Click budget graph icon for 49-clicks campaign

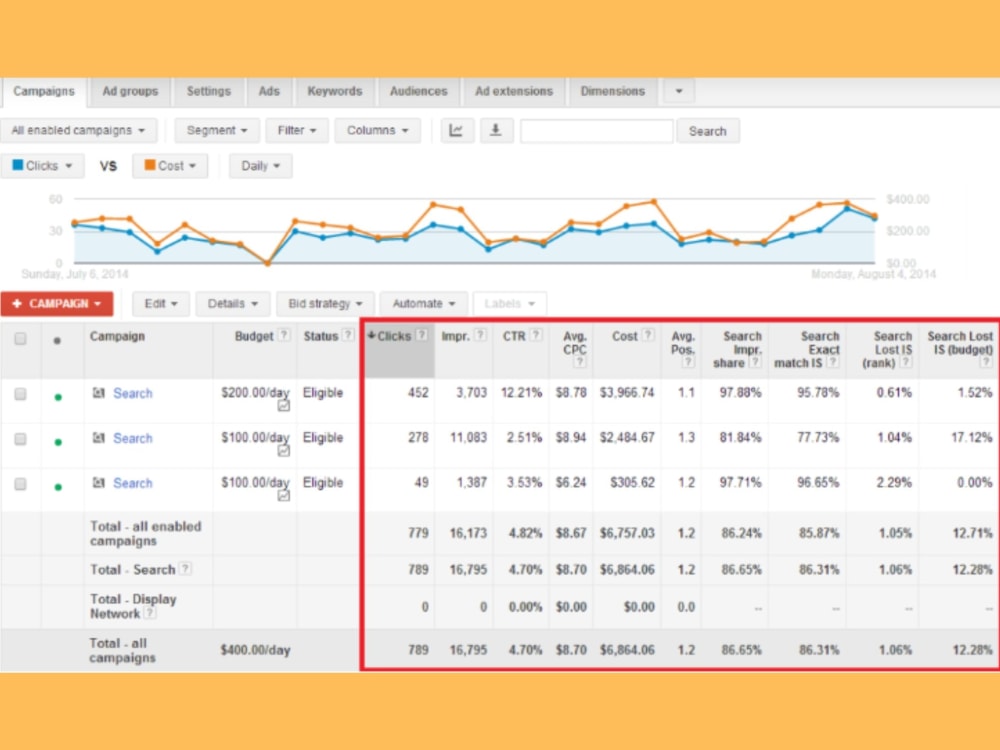(x=284, y=496)
